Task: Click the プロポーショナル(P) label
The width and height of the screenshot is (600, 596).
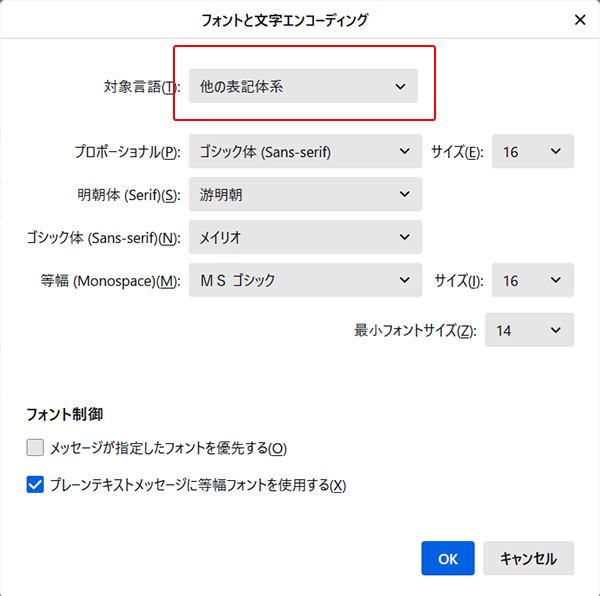Action: [127, 152]
